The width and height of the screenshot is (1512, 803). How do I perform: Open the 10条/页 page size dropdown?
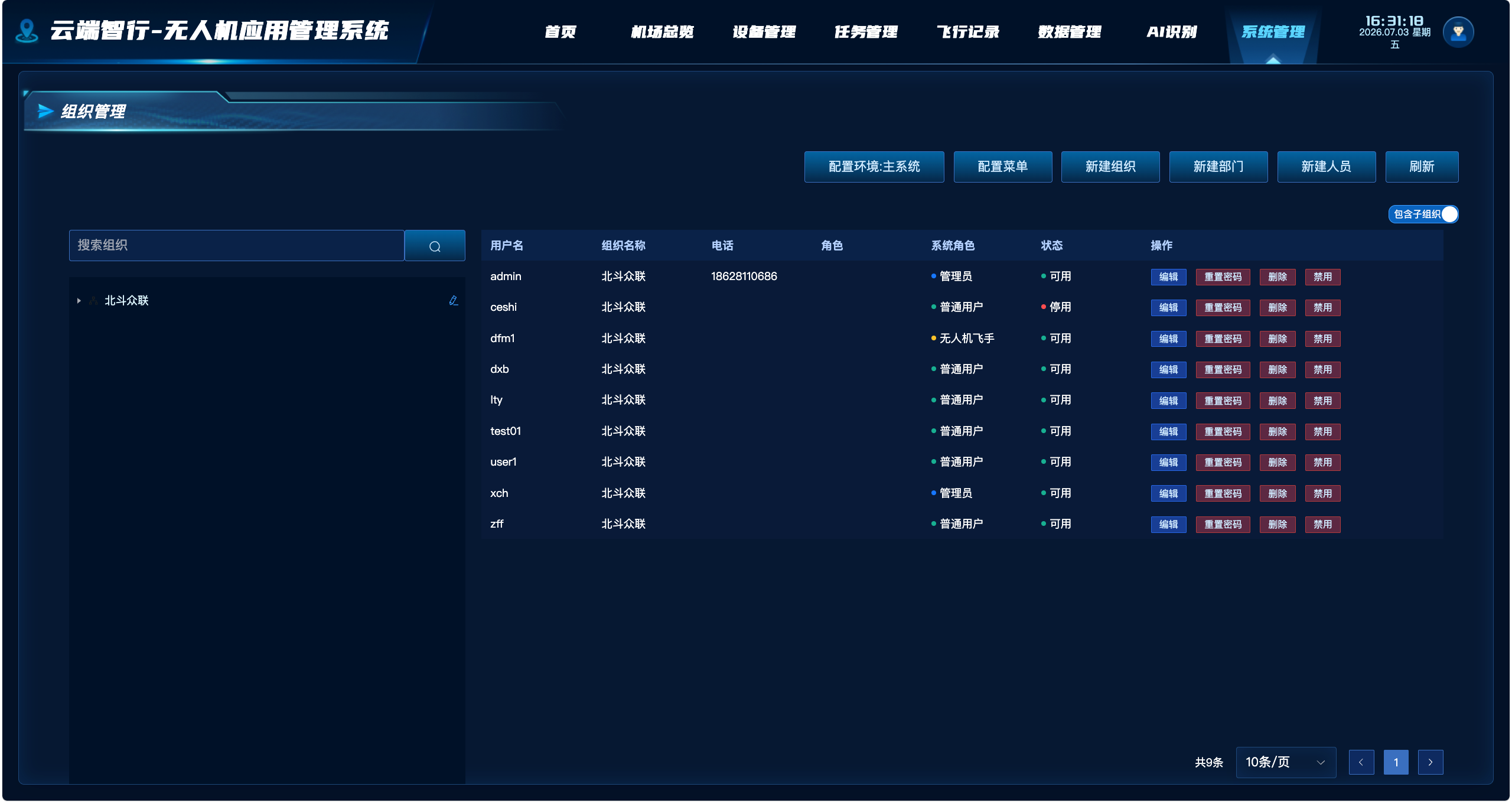pyautogui.click(x=1286, y=762)
